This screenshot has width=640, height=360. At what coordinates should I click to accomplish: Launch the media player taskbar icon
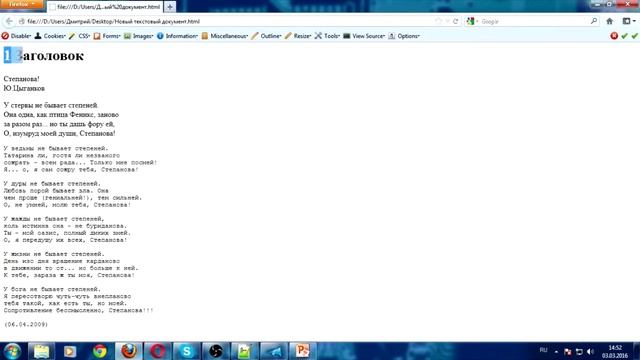(70, 351)
